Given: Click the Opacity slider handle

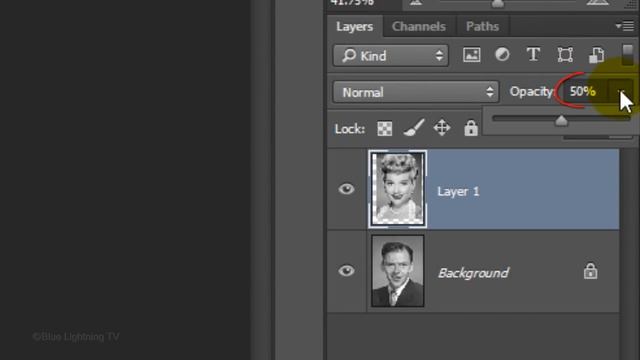Looking at the screenshot, I should coord(562,120).
